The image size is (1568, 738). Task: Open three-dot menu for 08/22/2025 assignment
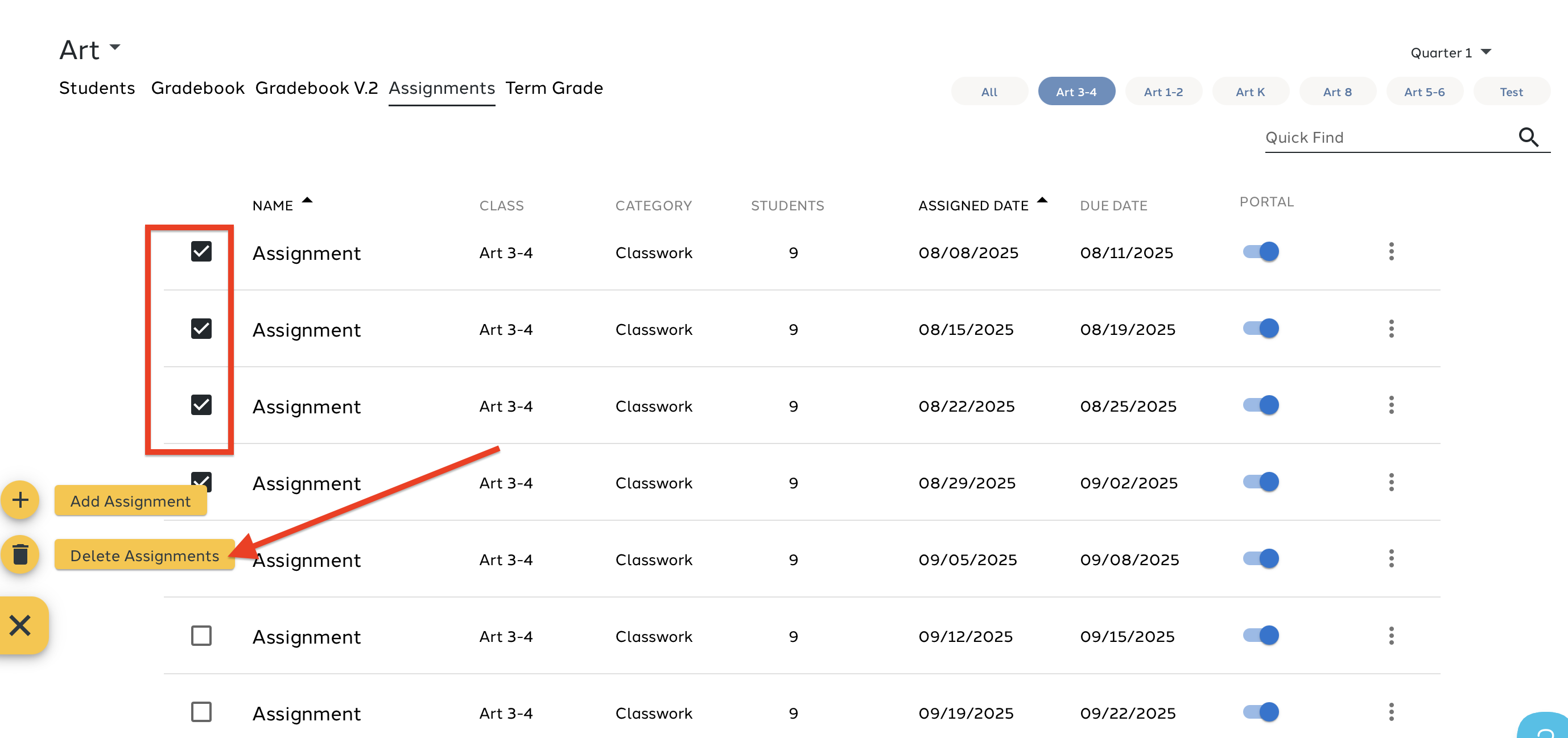tap(1391, 405)
